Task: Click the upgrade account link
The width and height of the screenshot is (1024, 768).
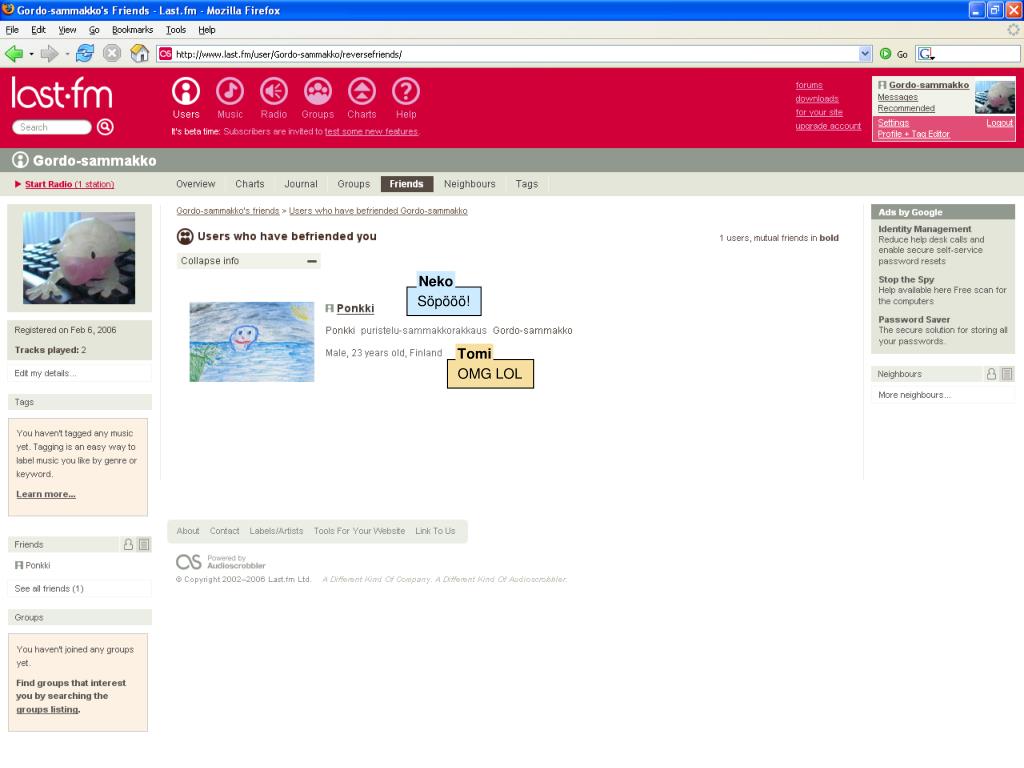Action: click(x=827, y=126)
